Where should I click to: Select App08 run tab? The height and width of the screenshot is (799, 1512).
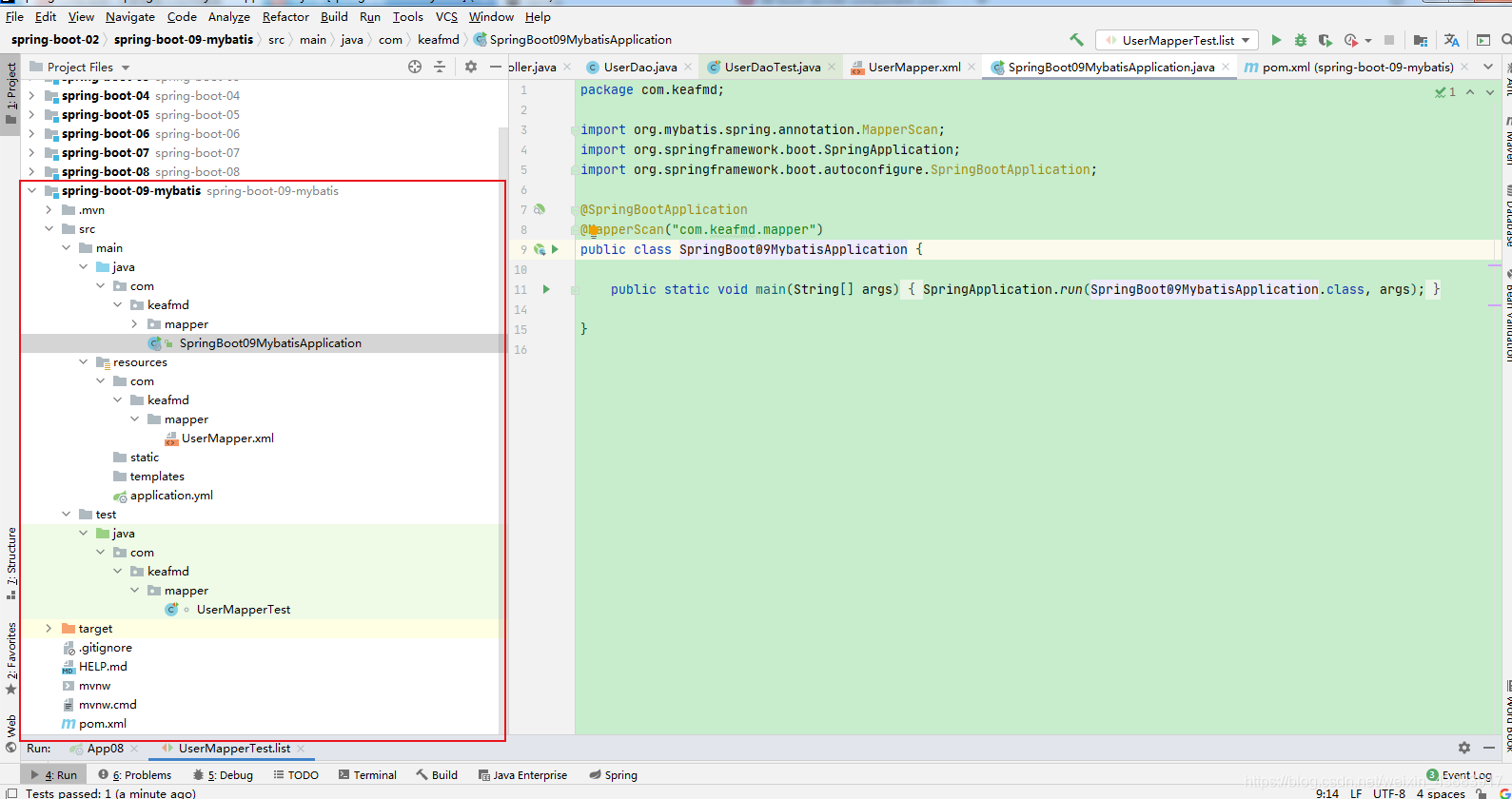106,749
